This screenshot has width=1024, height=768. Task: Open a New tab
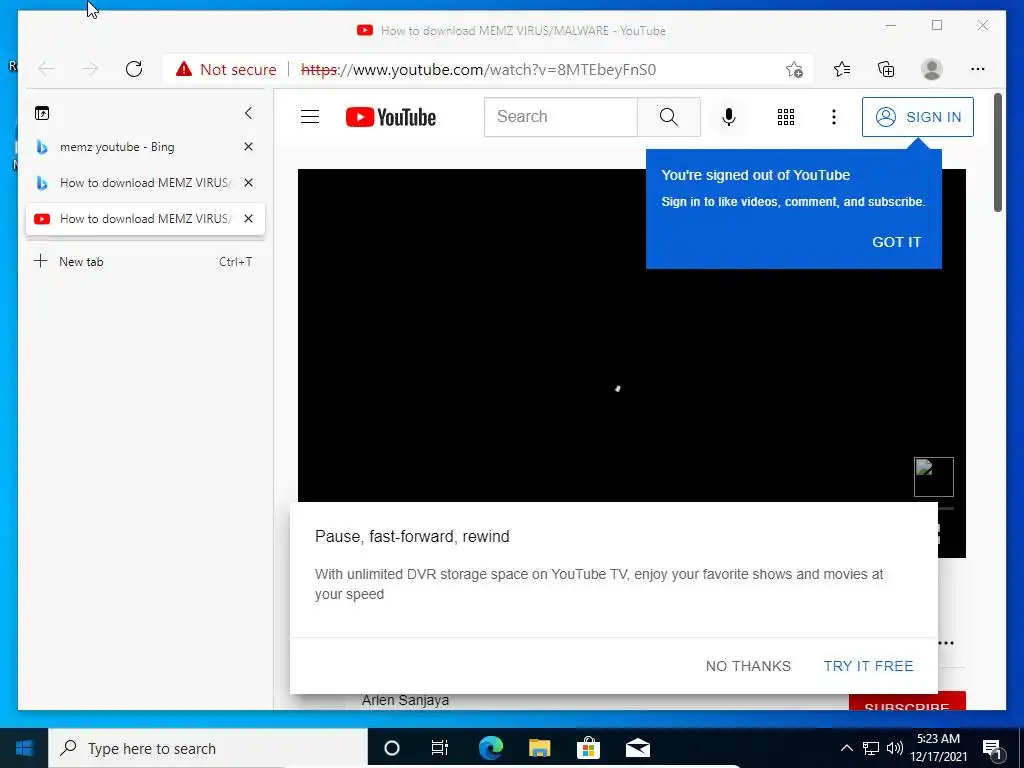[144, 261]
